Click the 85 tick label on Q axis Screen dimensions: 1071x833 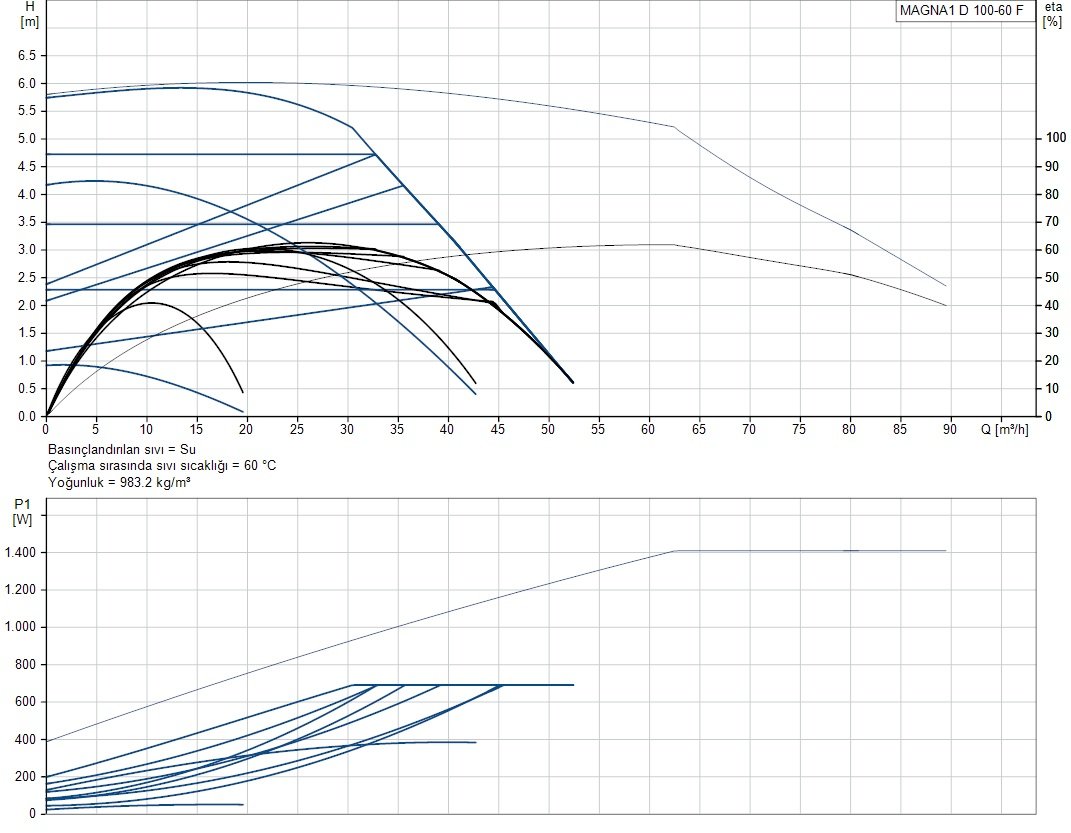pos(900,429)
